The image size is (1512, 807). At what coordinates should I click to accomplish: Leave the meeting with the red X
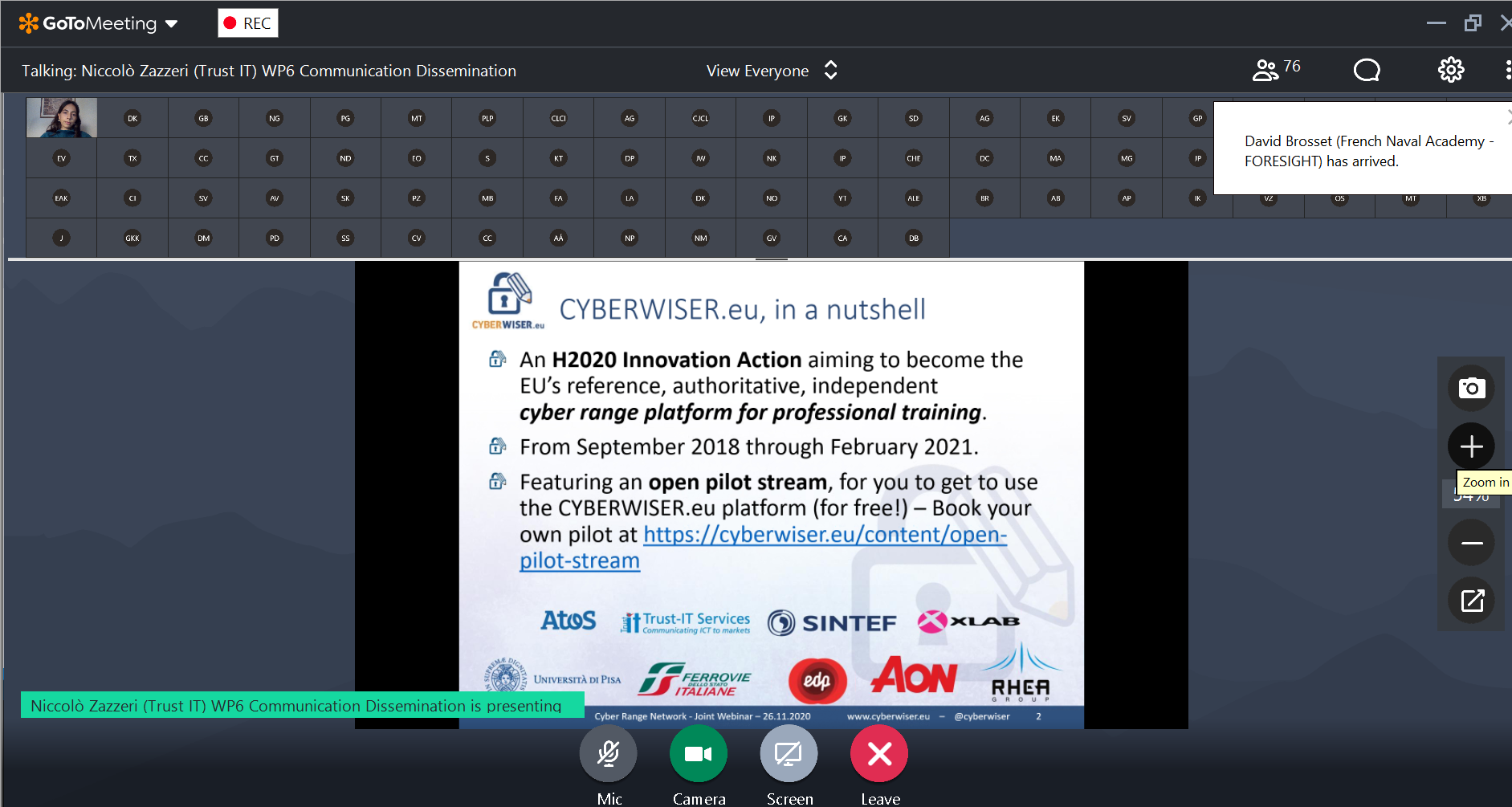[879, 754]
